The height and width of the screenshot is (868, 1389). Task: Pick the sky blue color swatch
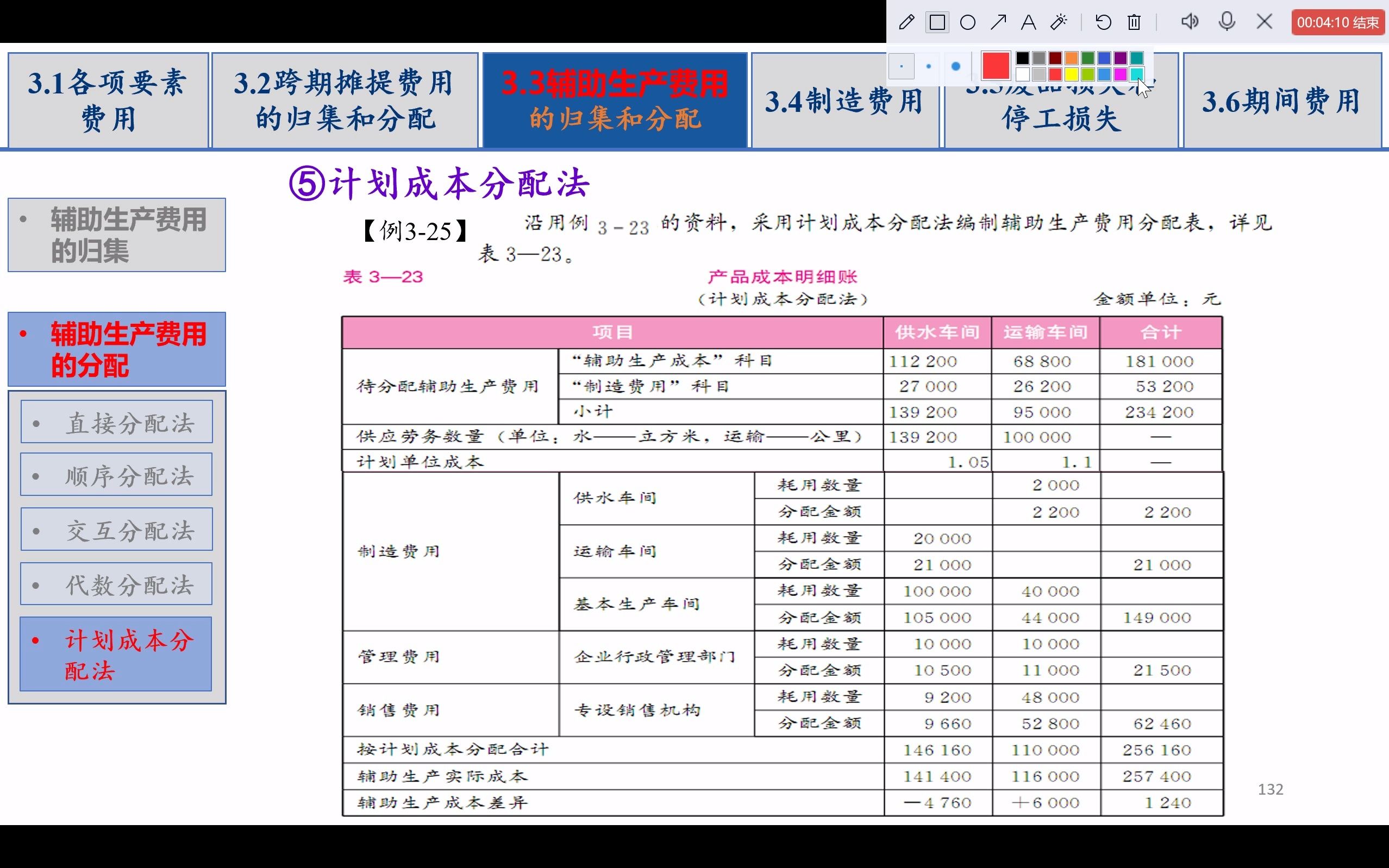tap(1104, 74)
